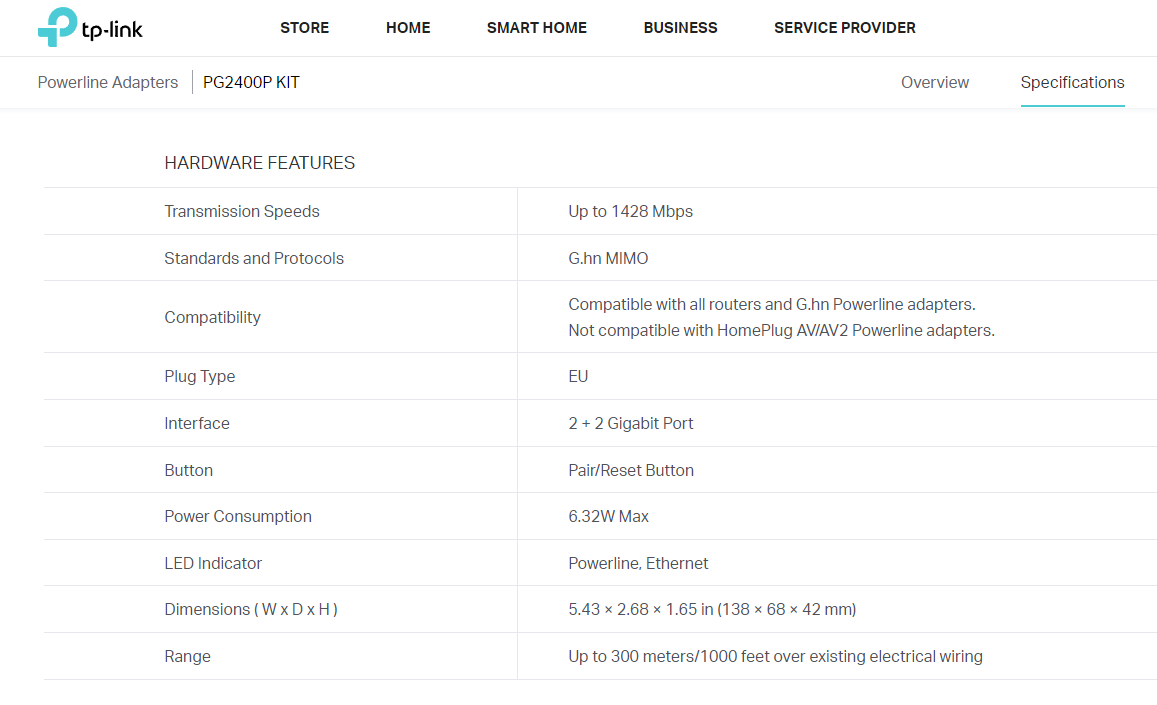Open the SMART HOME section

click(536, 28)
